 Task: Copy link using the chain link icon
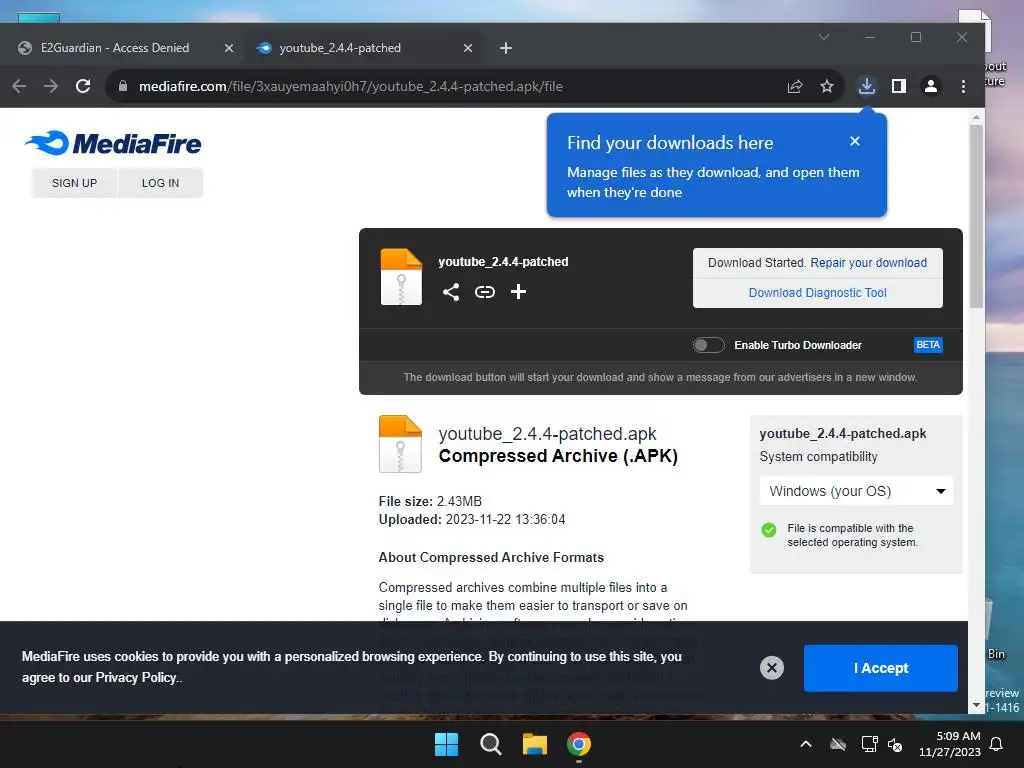tap(485, 291)
